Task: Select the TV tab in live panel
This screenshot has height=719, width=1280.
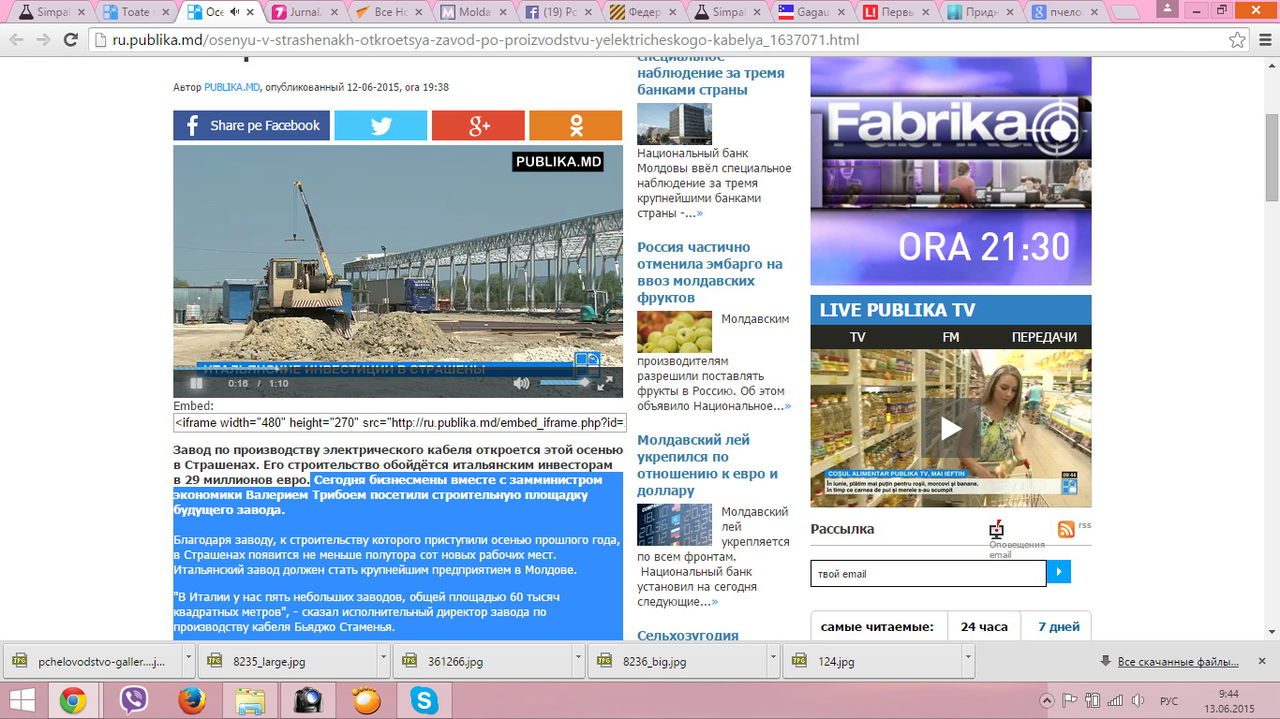Action: pos(857,337)
